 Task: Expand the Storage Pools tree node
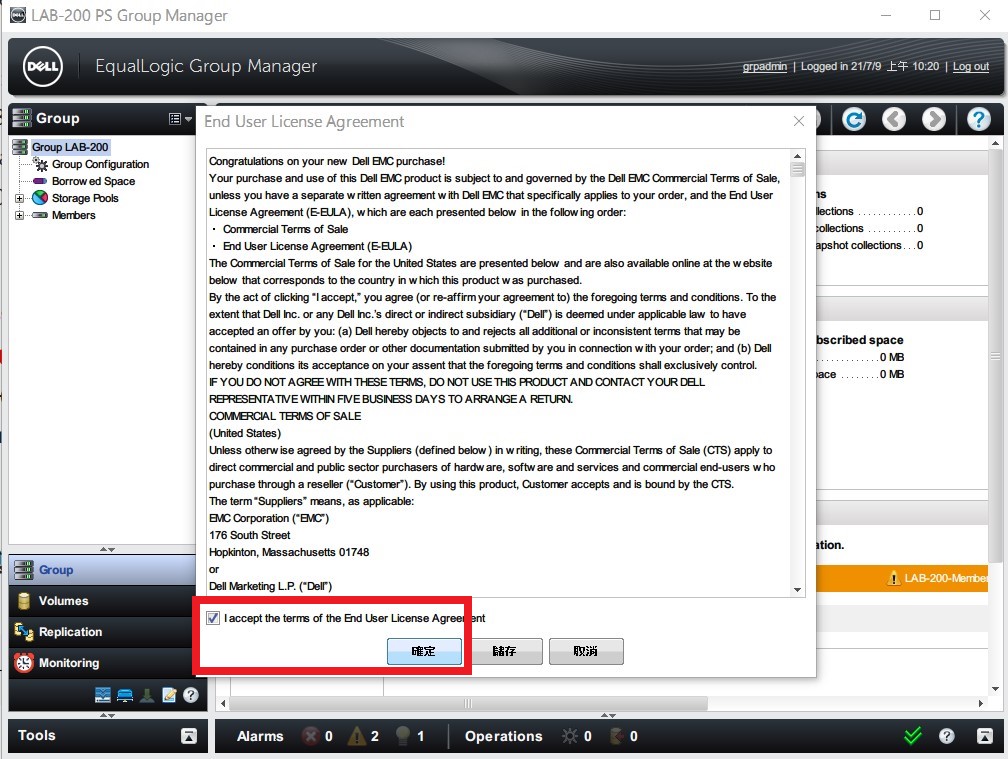point(19,199)
